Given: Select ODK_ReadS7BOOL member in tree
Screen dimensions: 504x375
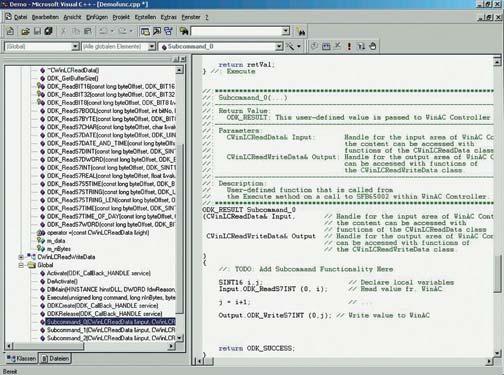Looking at the screenshot, I should click(x=112, y=111).
